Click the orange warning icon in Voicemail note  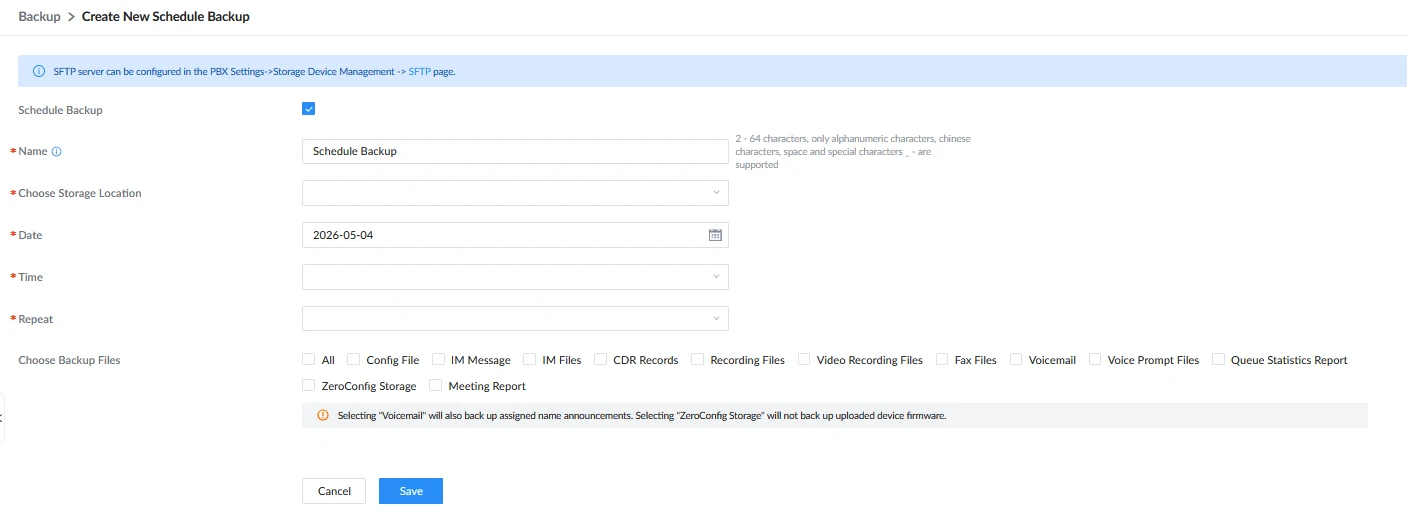322,415
